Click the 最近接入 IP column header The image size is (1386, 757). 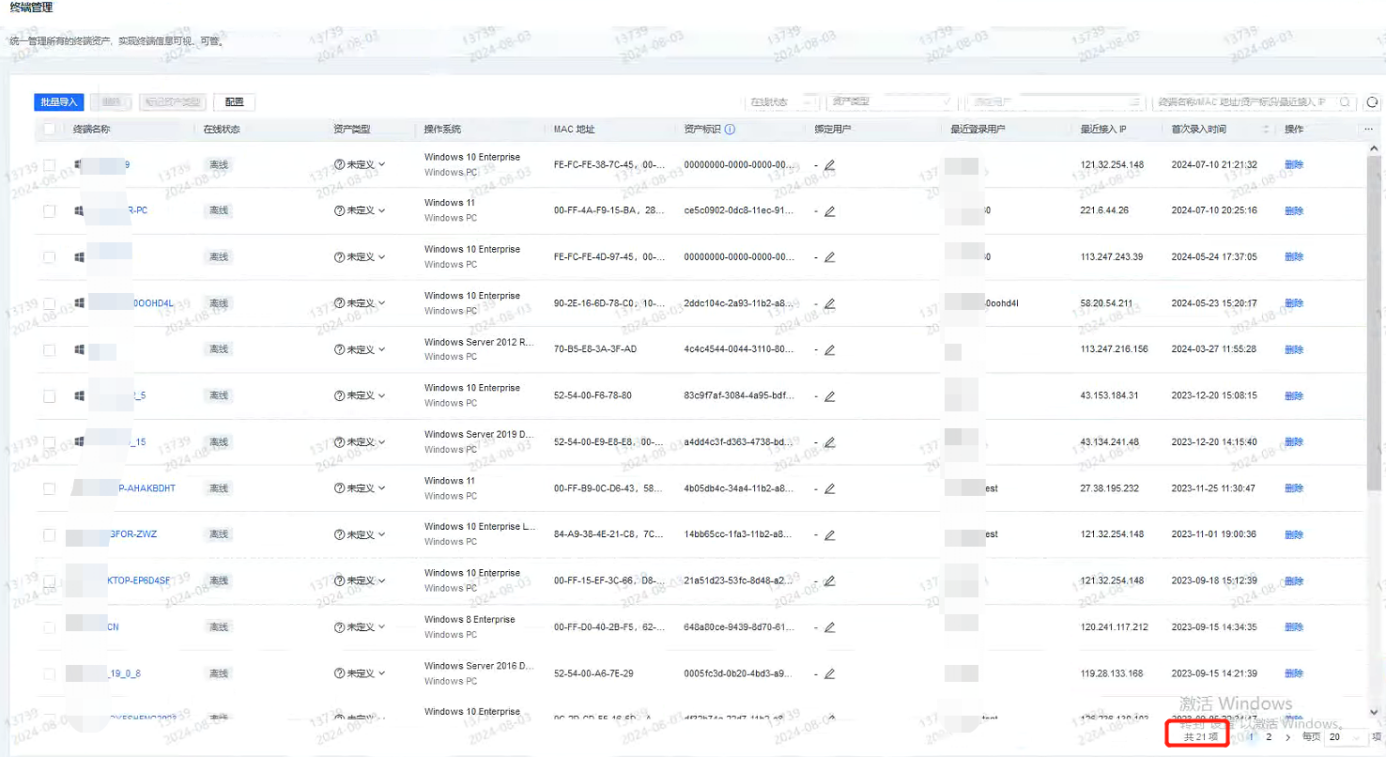tap(1103, 129)
